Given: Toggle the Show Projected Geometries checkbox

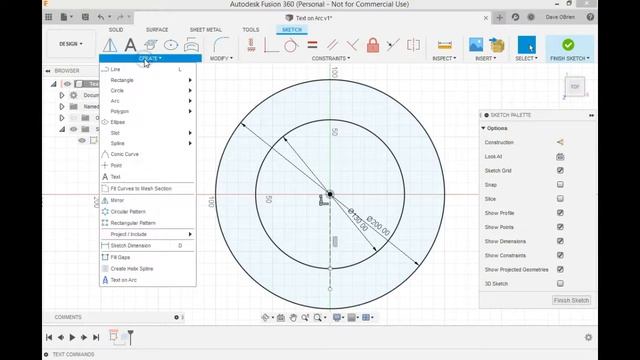Looking at the screenshot, I should click(560, 269).
